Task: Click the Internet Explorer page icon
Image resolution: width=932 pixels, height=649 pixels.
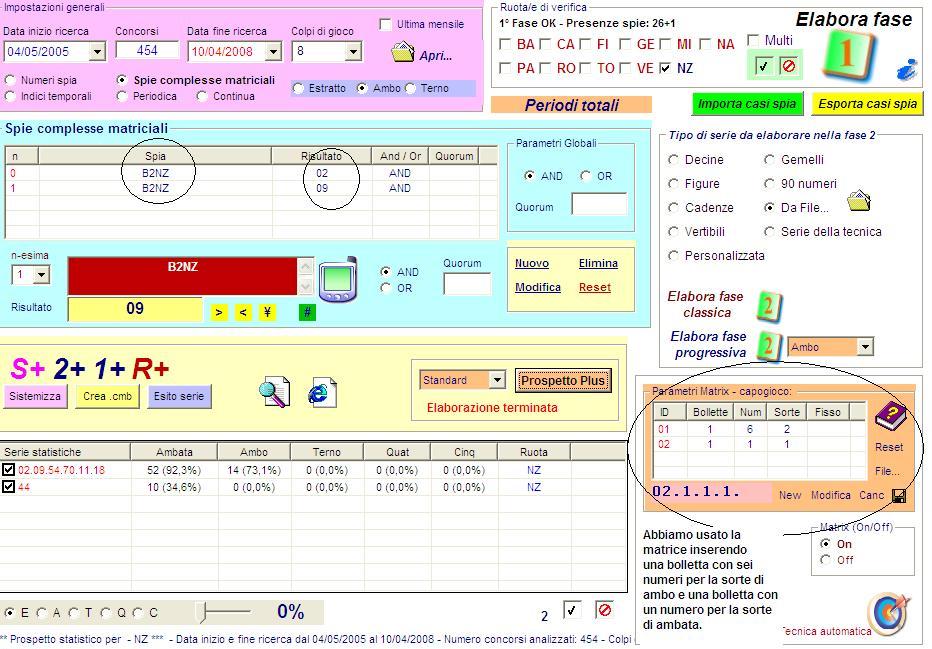Action: 322,393
